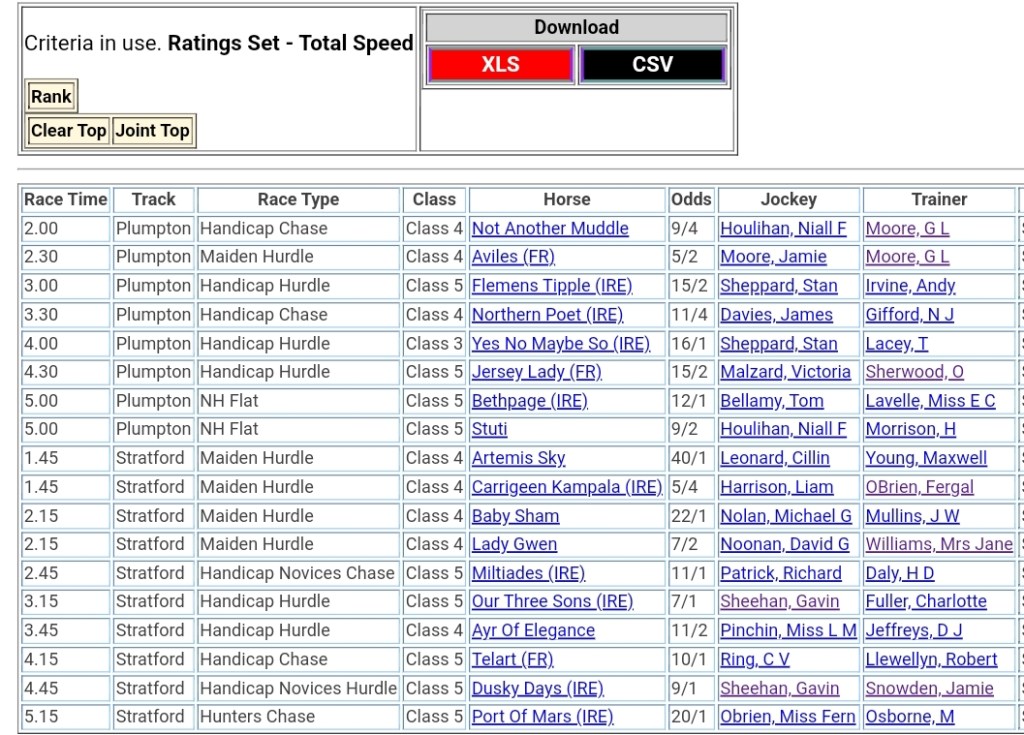Open trainer Mullins, J W link
Screen dimensions: 1024x735
(x=912, y=516)
